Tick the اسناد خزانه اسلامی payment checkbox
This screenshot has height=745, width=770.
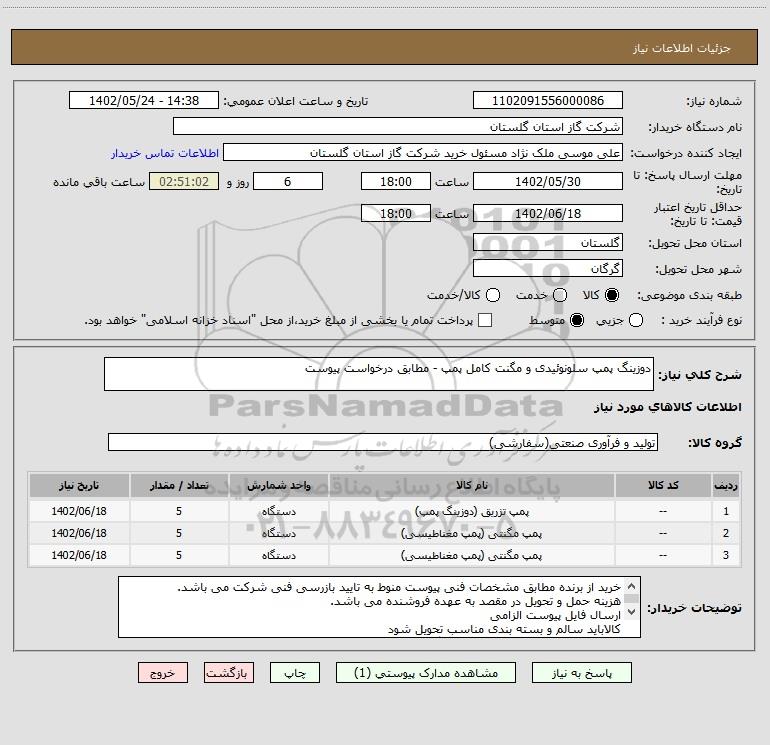(485, 320)
